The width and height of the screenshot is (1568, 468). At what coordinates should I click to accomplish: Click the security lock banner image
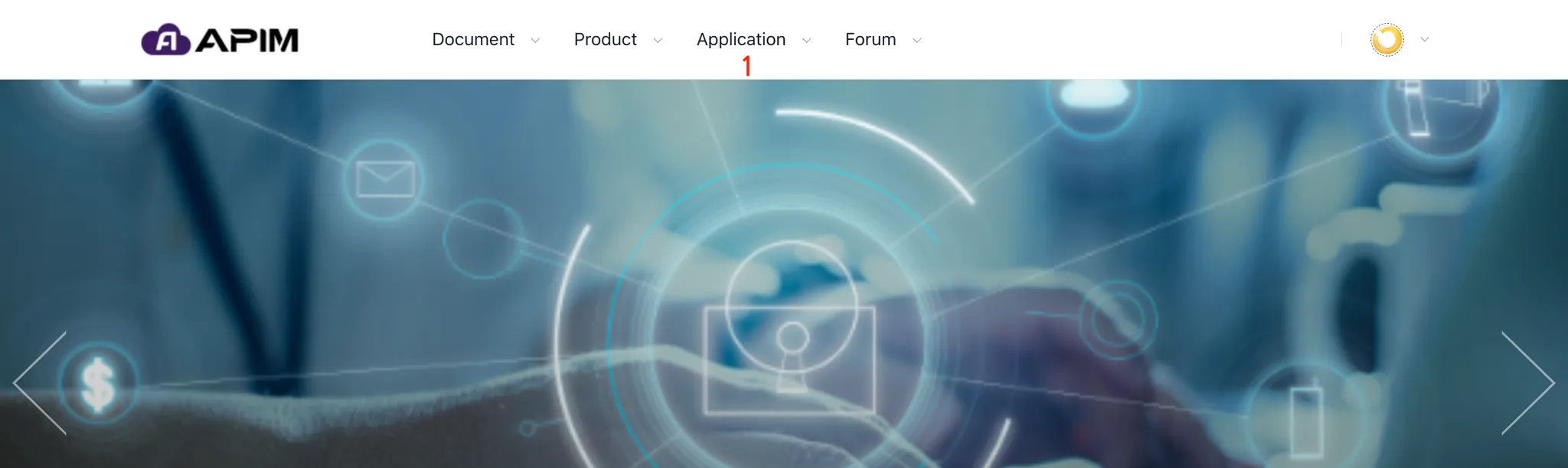click(x=784, y=273)
